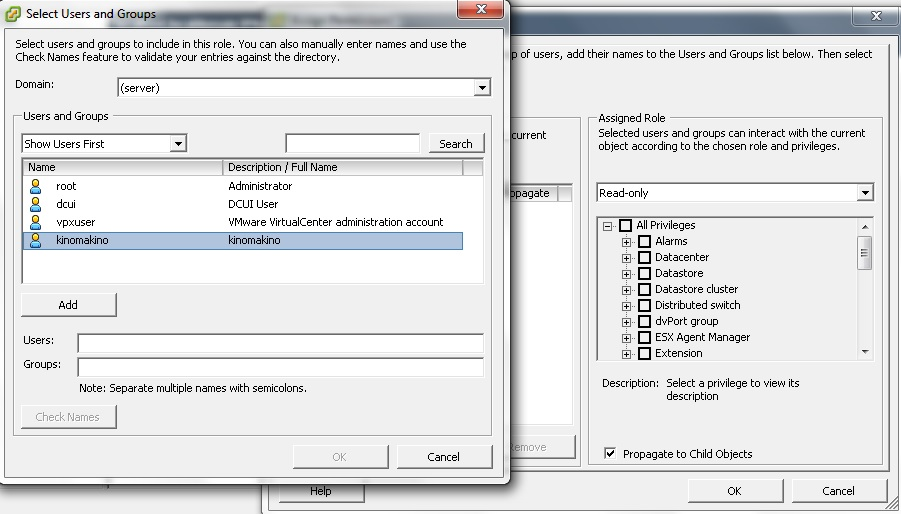Open the Domain dropdown

click(482, 88)
